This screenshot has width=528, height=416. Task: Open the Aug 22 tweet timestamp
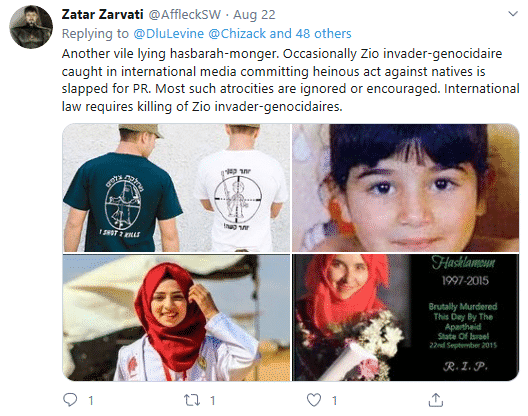click(254, 15)
